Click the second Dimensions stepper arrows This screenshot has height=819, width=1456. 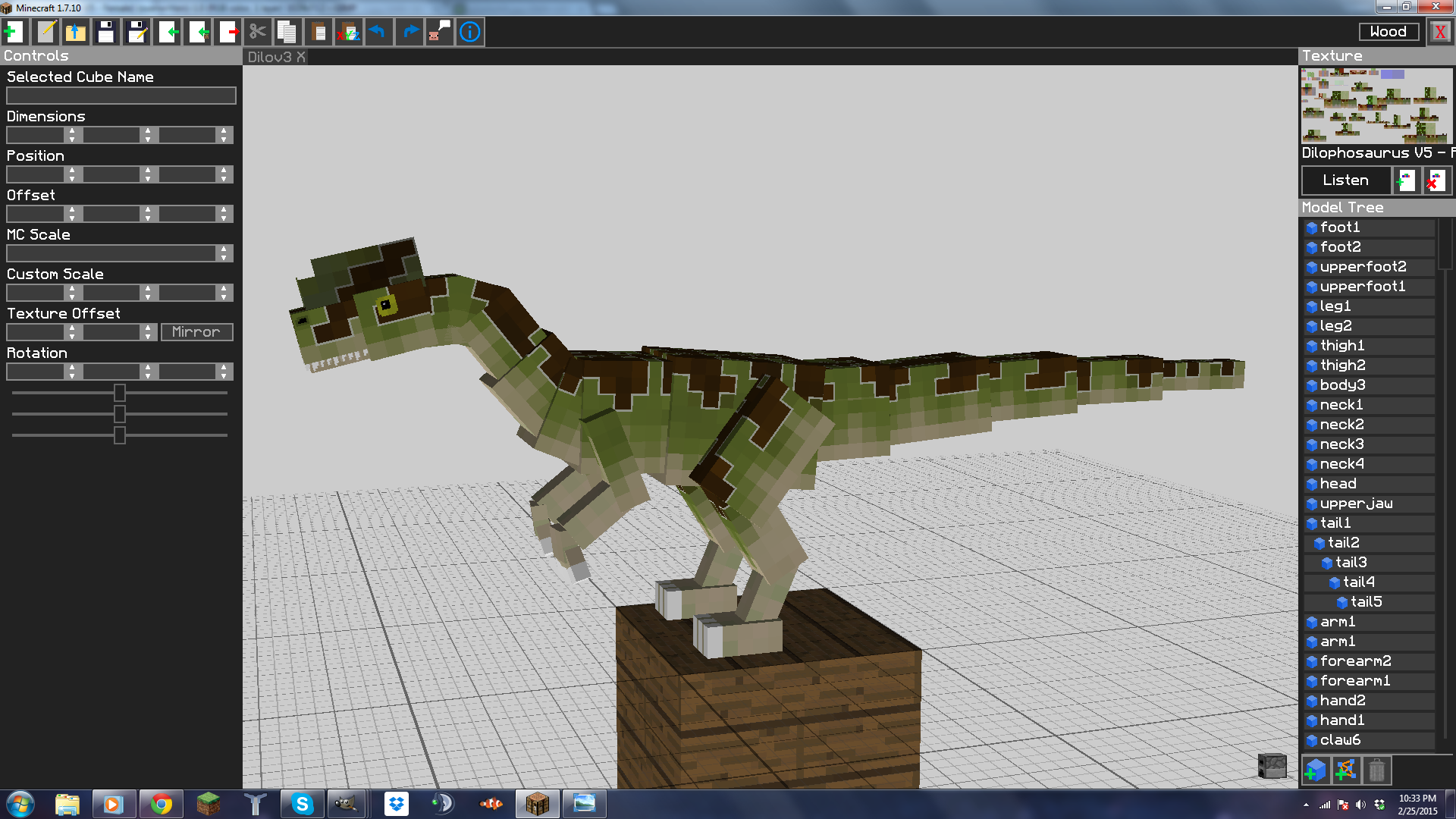click(x=148, y=135)
